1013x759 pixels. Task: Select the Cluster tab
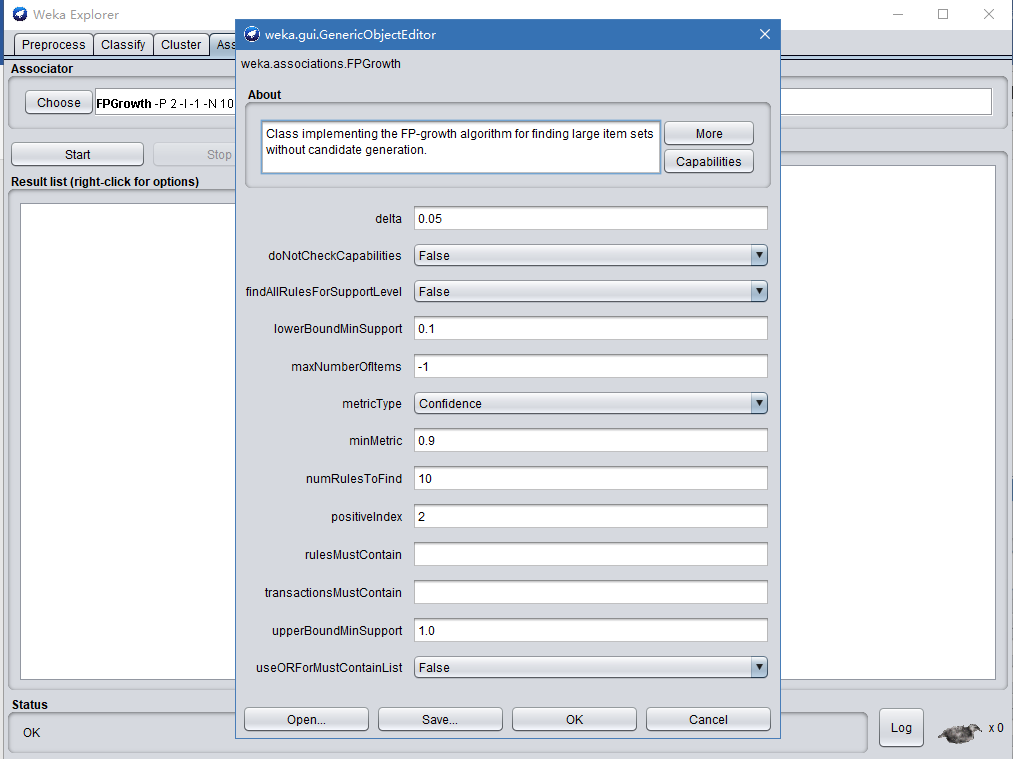[x=181, y=45]
